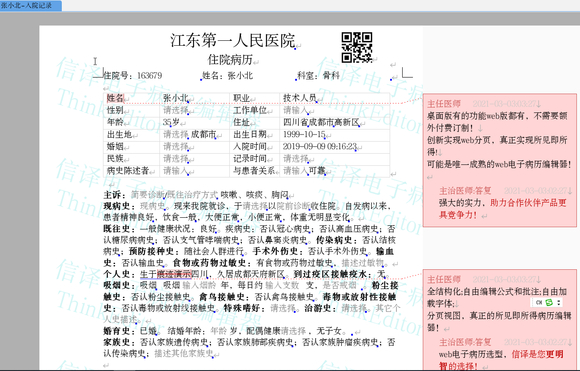Click the Sogou input method icon

(549, 302)
